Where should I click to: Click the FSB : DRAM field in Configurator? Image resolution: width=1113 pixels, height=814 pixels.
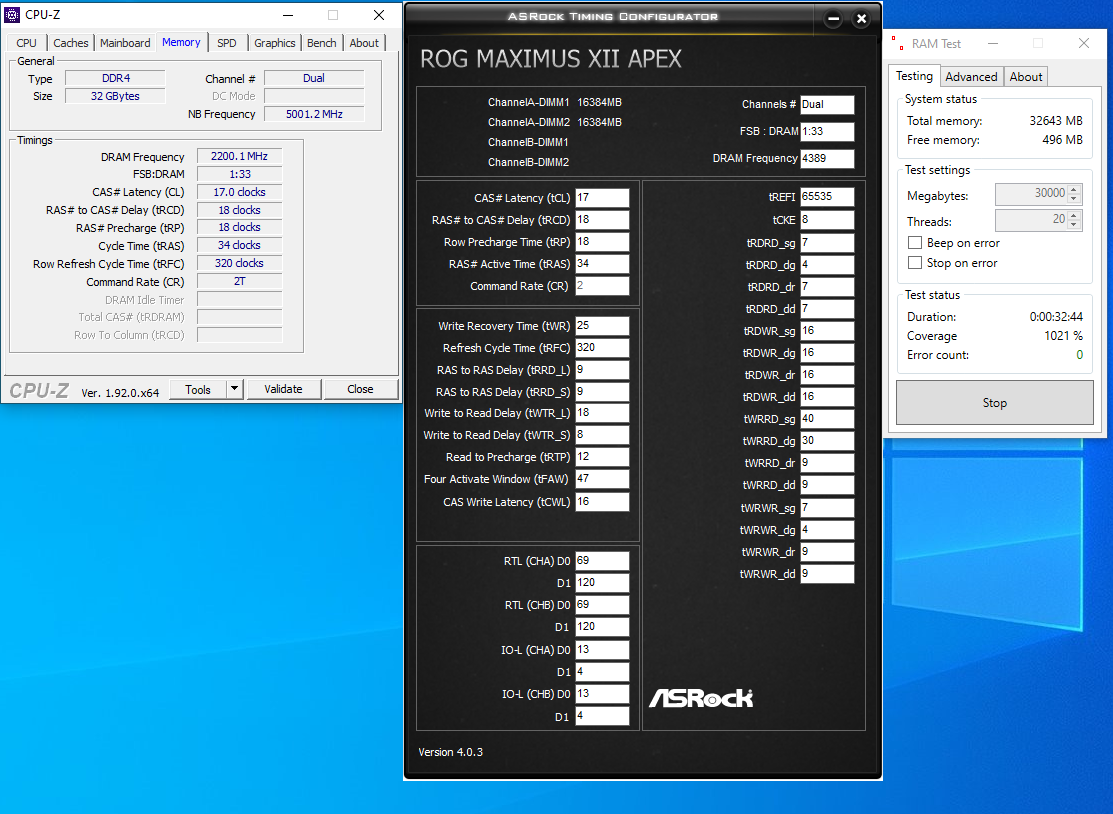827,131
